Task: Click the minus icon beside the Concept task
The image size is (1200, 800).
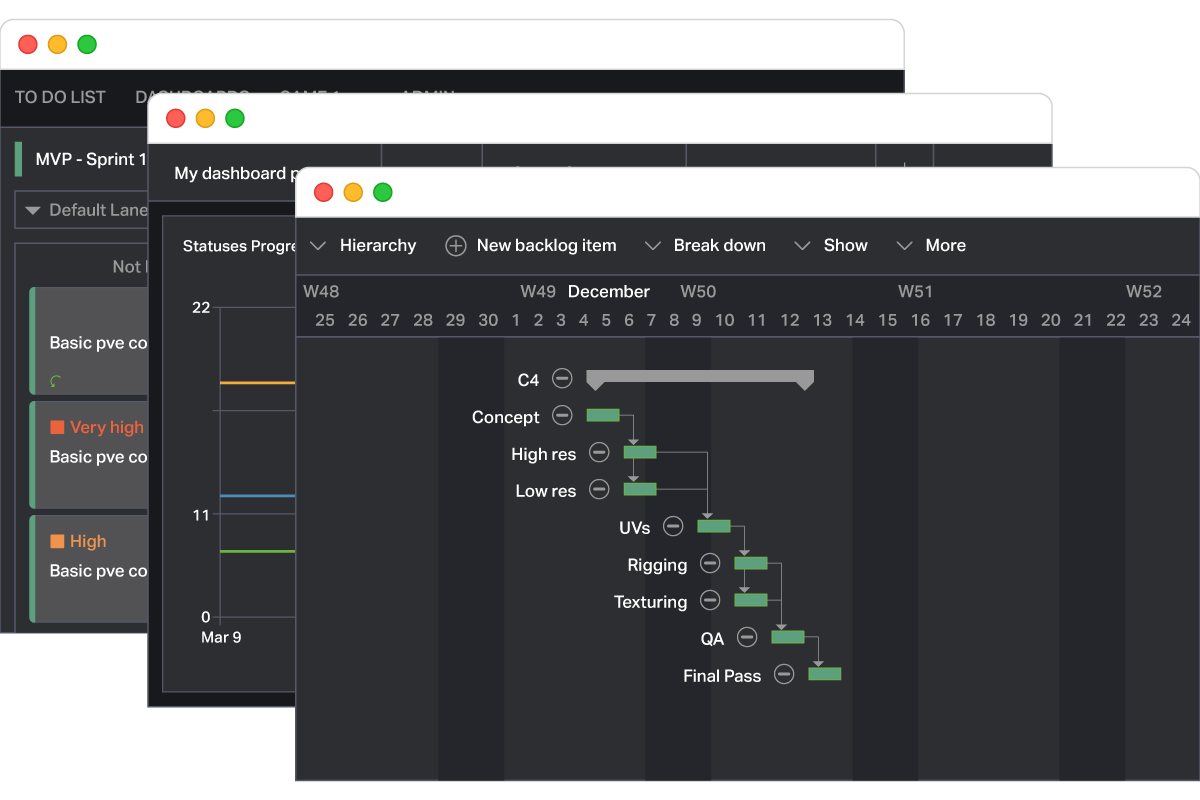Action: (561, 415)
